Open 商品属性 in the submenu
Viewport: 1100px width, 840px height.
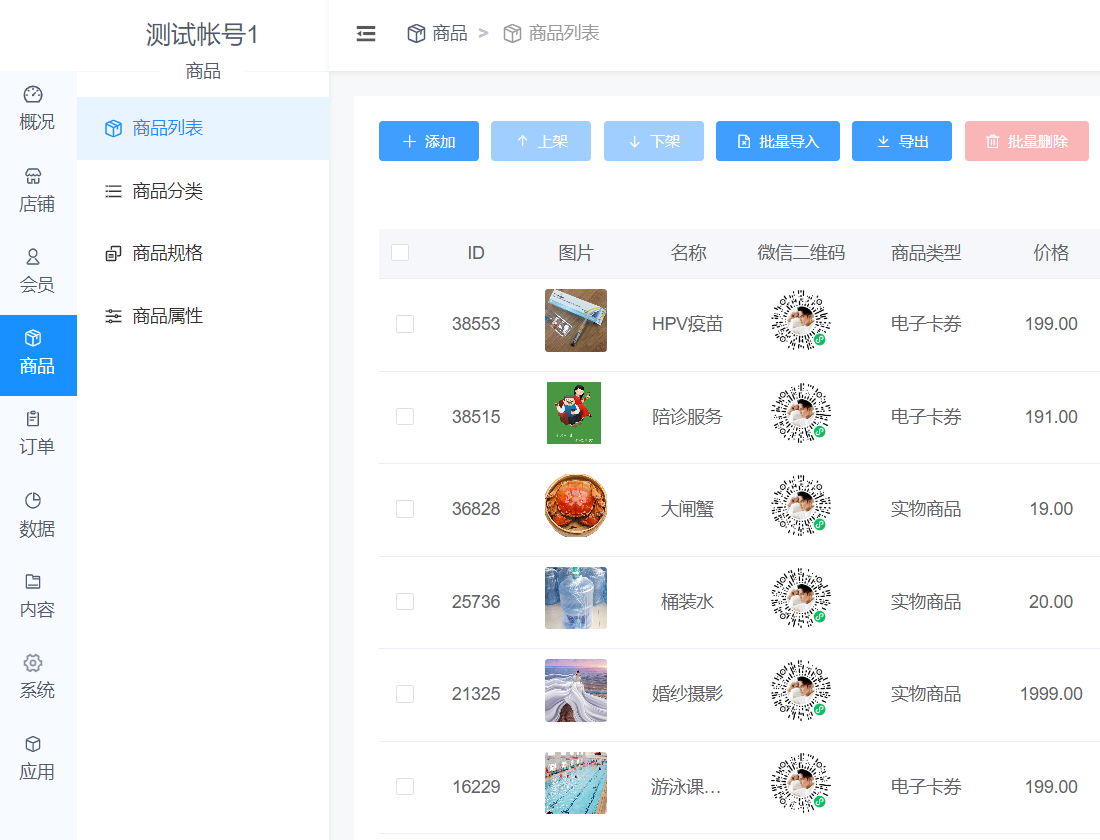point(203,316)
